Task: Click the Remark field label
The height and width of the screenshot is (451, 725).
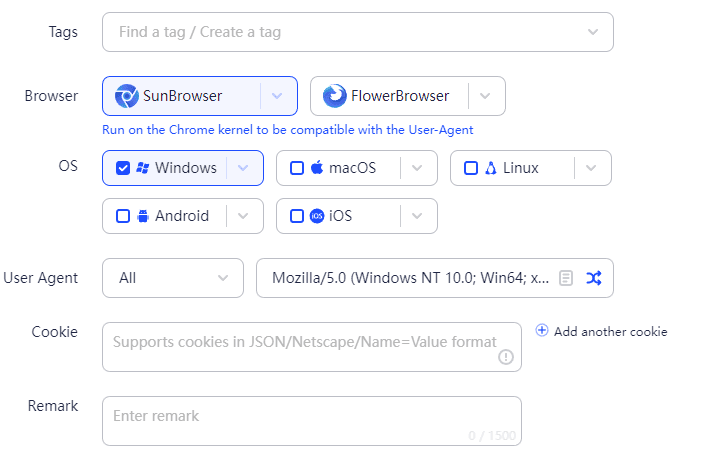Action: [53, 406]
